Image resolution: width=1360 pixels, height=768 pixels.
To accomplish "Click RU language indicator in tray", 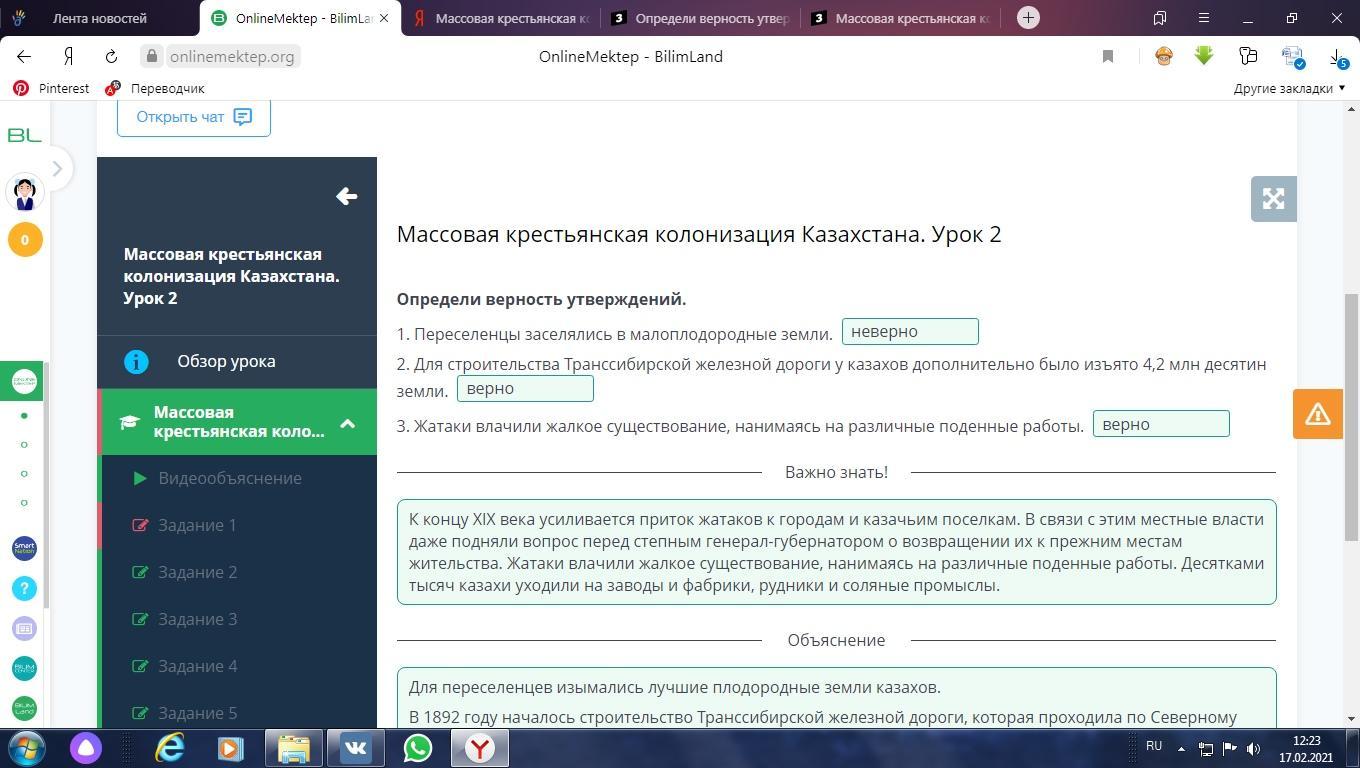I will pos(1154,746).
